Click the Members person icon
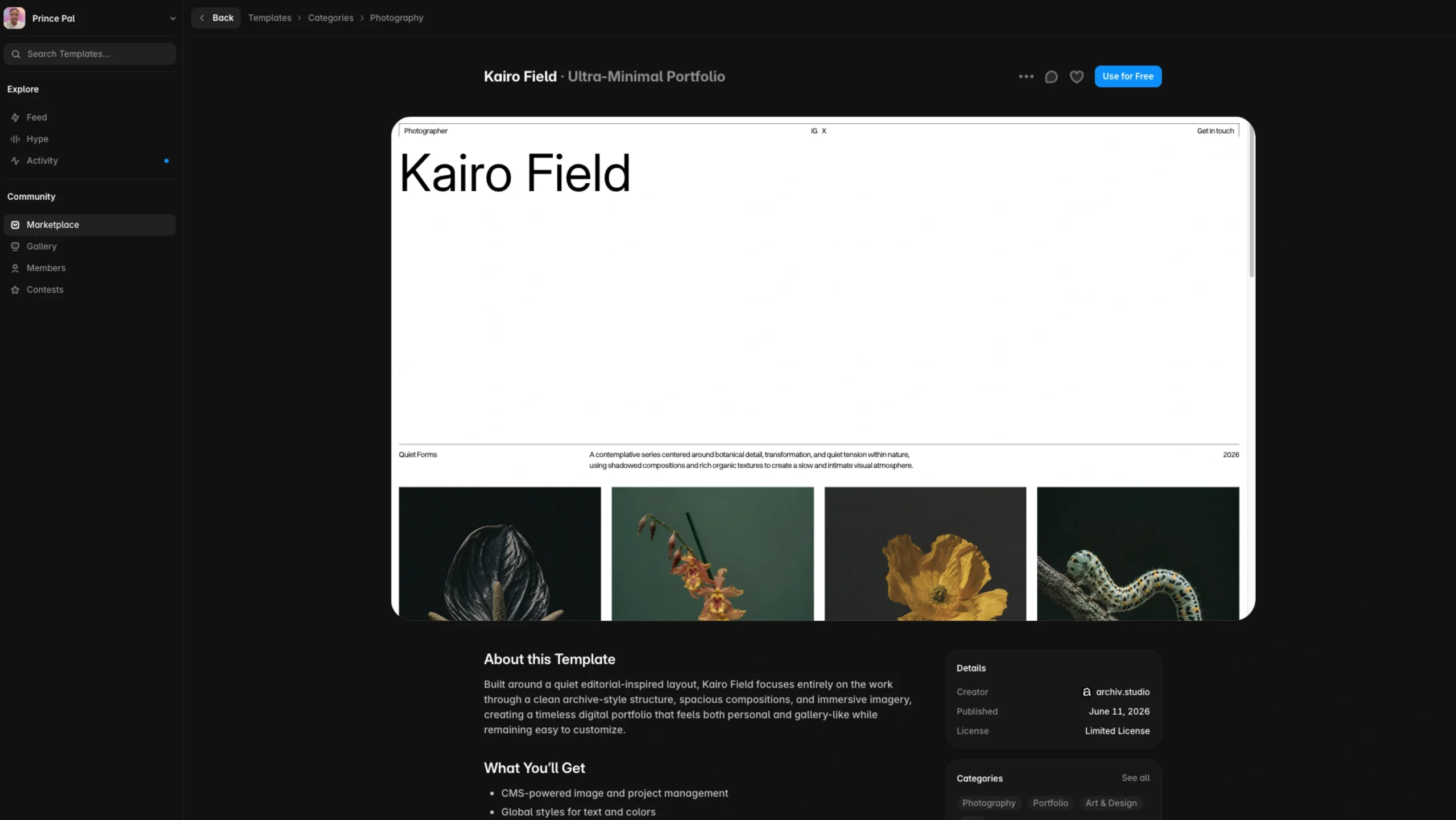 pos(15,268)
